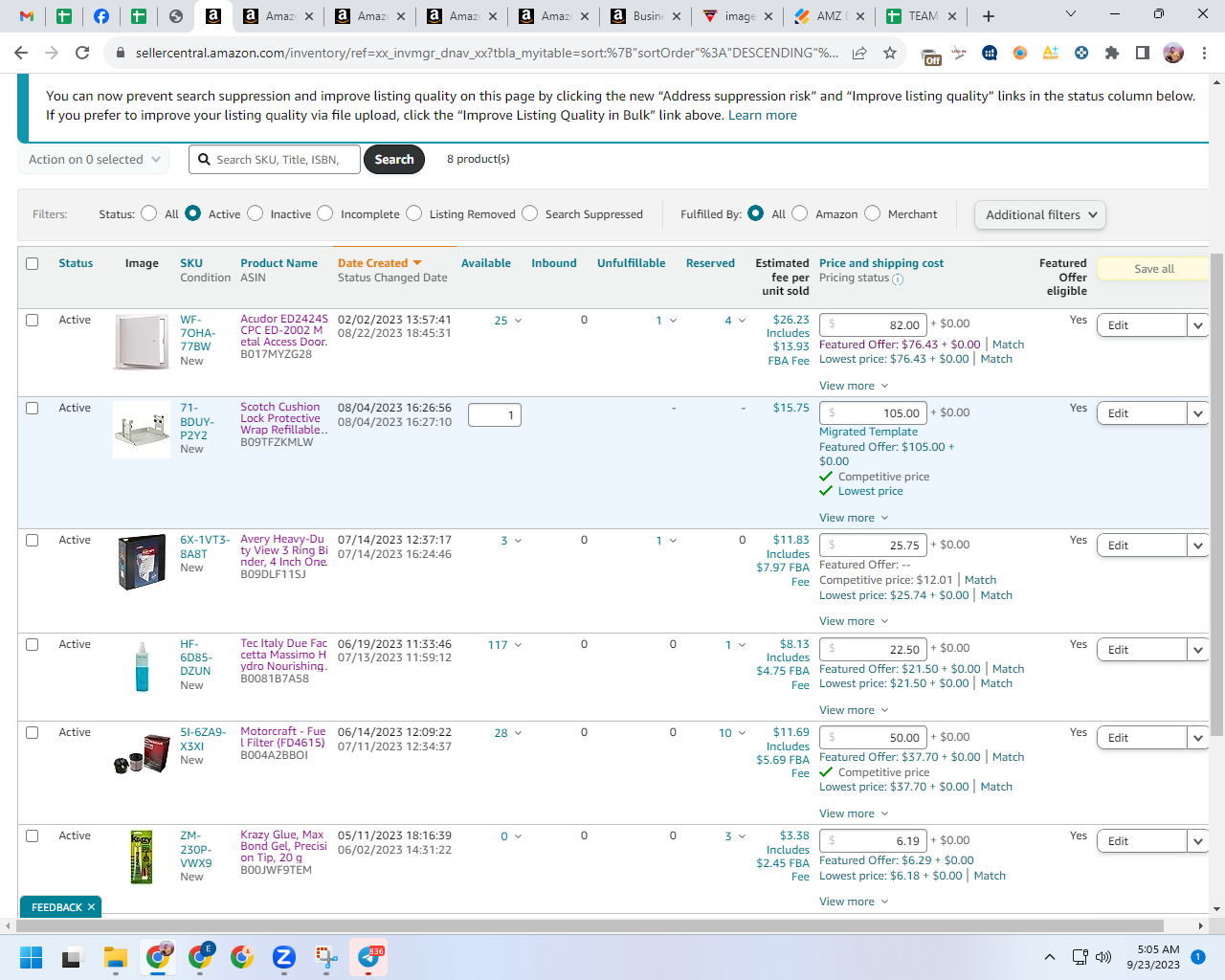This screenshot has height=980, width=1225.
Task: Open a new browser tab with plus icon
Action: click(989, 16)
